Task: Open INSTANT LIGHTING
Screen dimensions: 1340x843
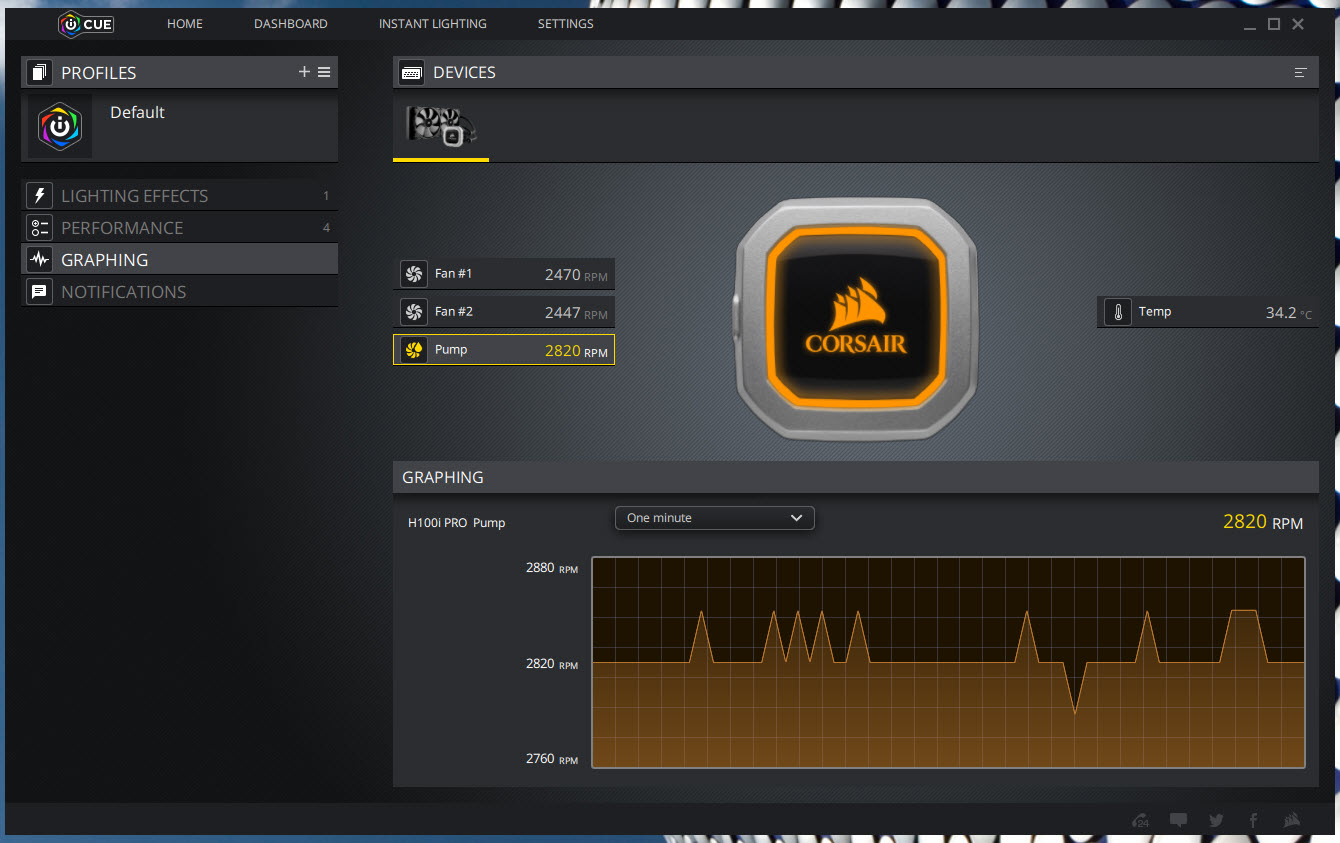Action: (433, 24)
